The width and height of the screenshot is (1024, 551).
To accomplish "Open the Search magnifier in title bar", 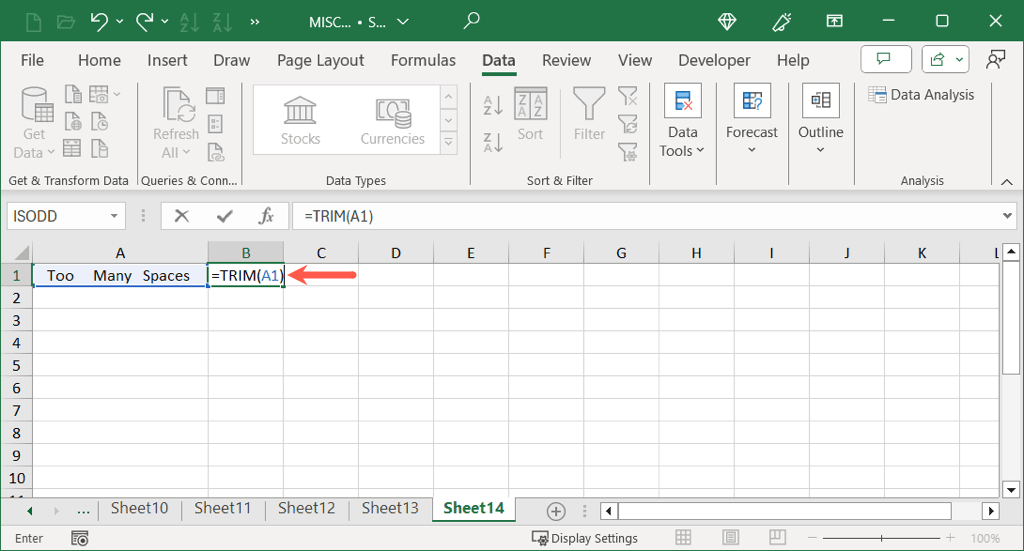I will pos(472,21).
